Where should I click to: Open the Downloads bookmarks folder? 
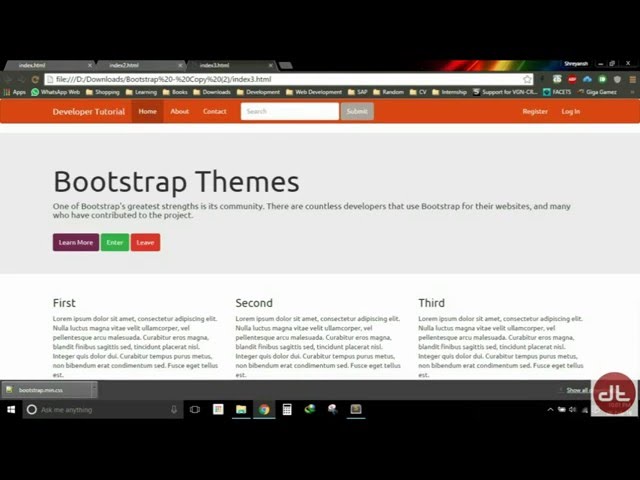(x=212, y=92)
